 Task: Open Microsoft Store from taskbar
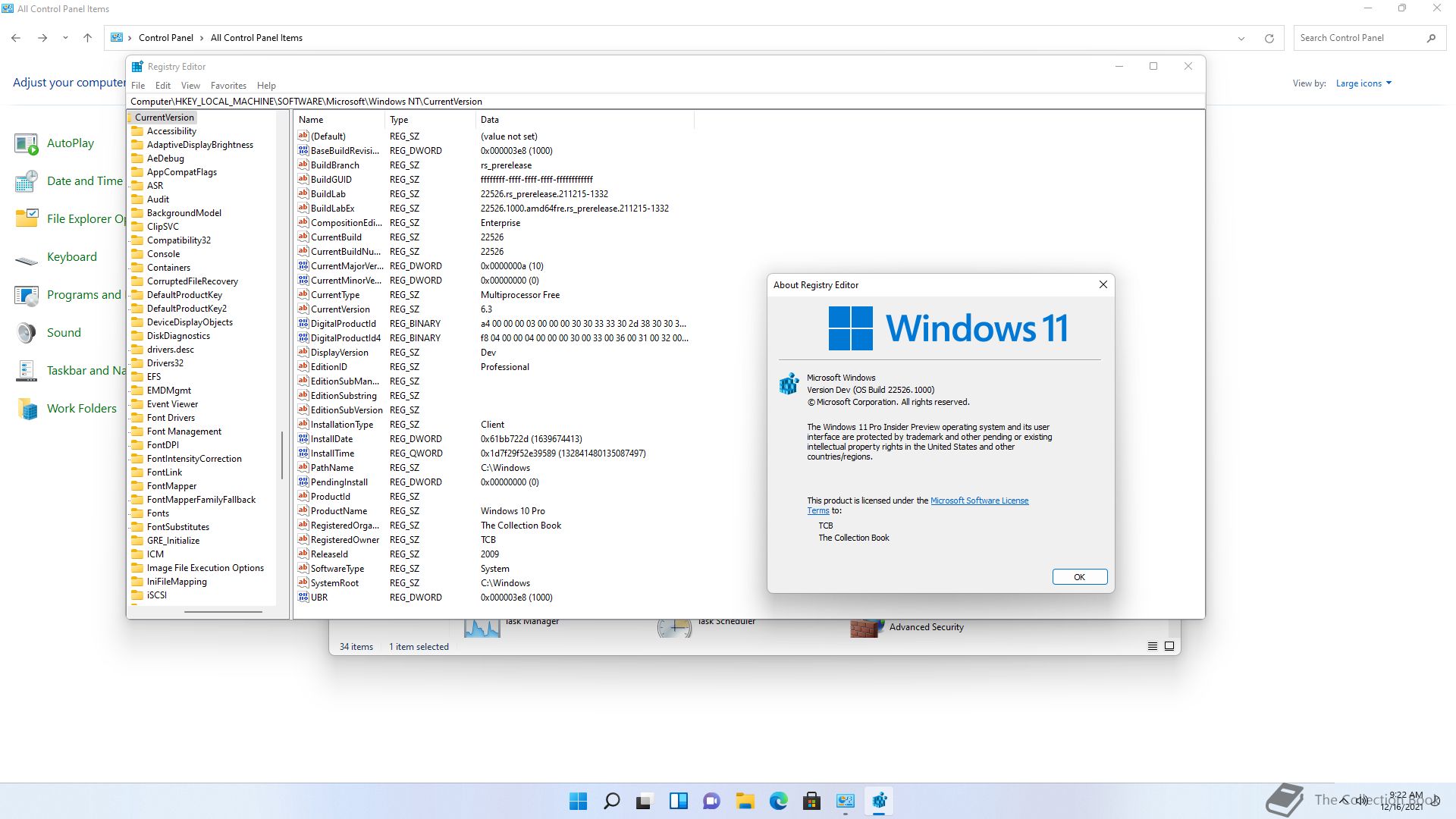(x=811, y=801)
